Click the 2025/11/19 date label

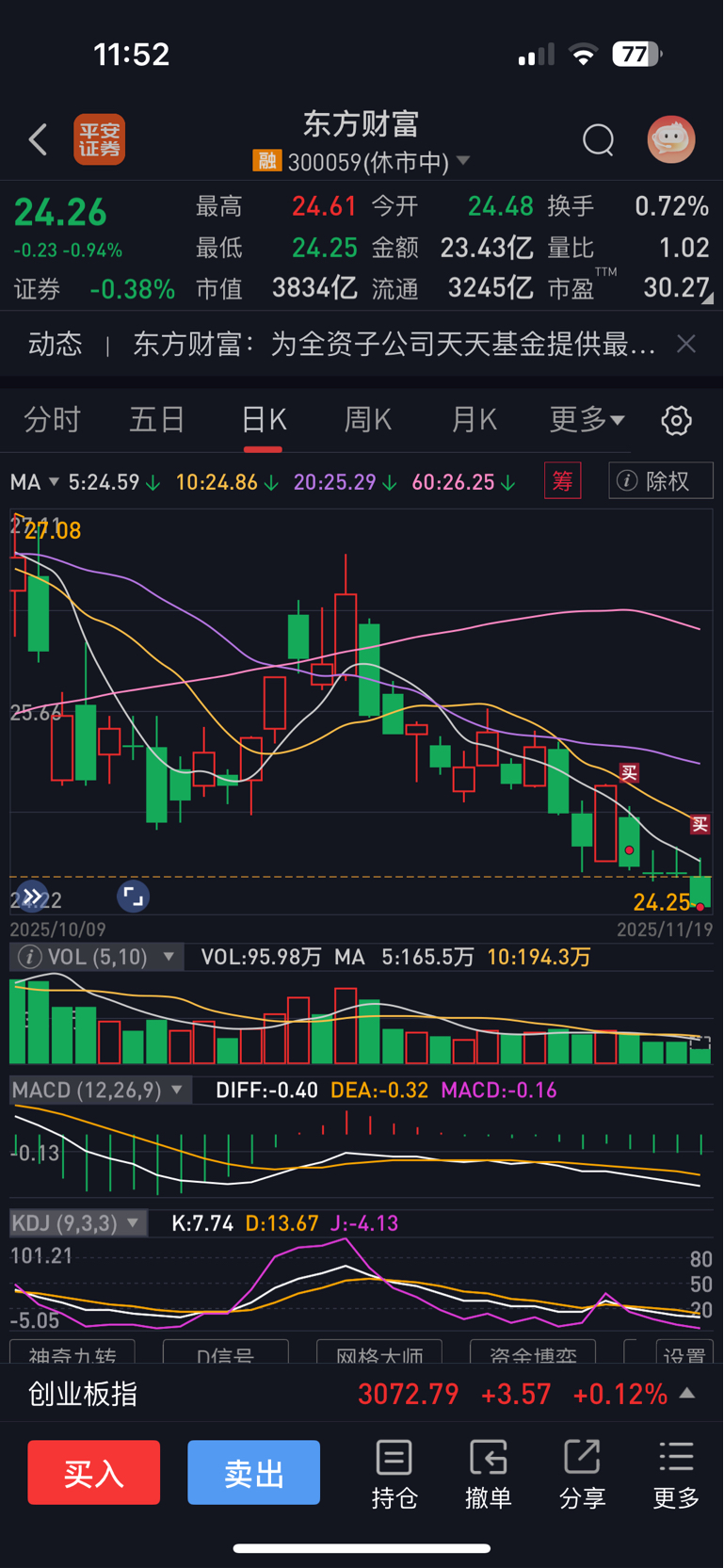point(665,929)
